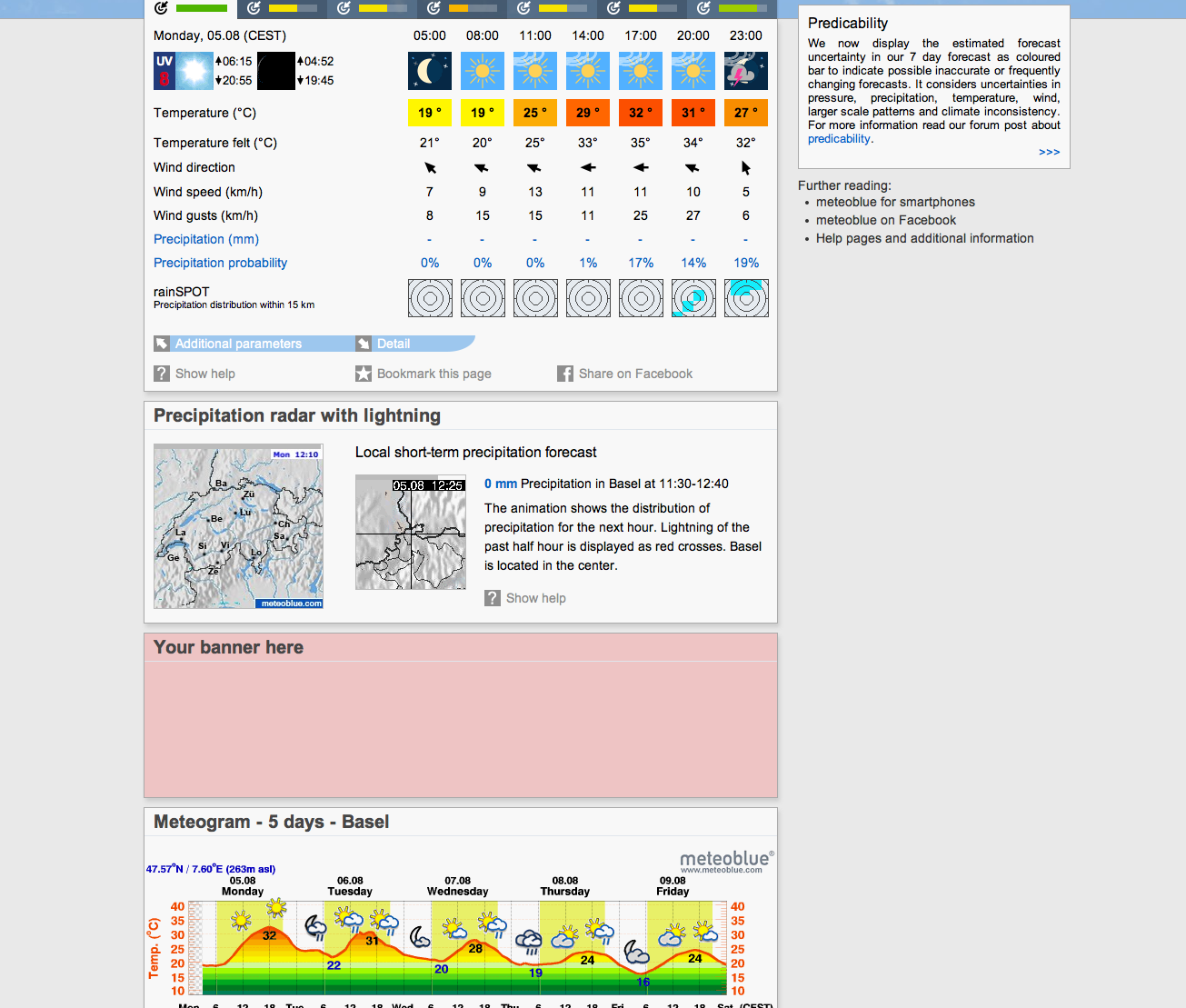Image resolution: width=1186 pixels, height=1008 pixels.
Task: Open meteoblue for smartphones link
Action: click(x=895, y=202)
